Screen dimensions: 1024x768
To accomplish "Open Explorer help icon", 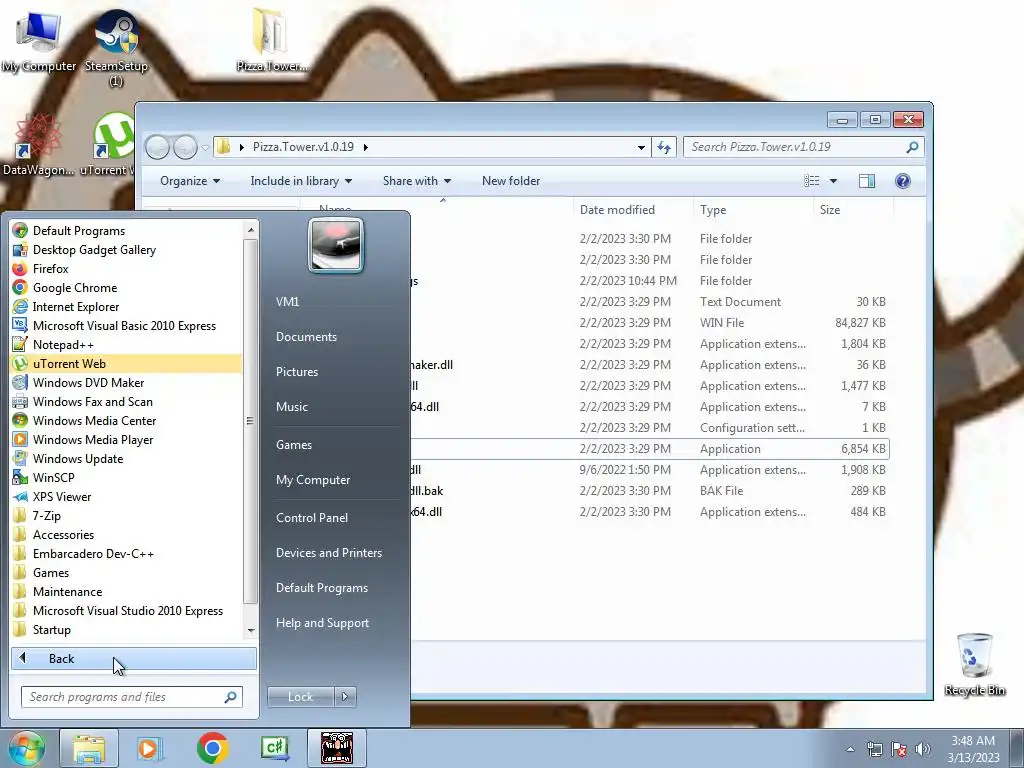I will [x=903, y=181].
